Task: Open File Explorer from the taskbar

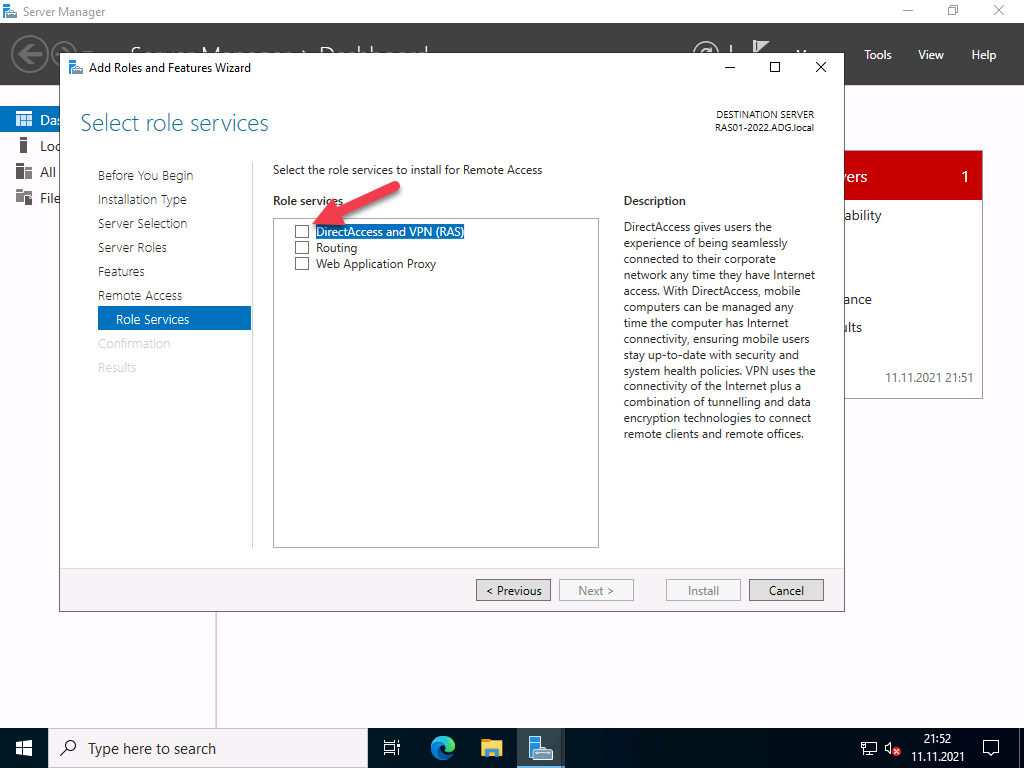Action: 491,748
